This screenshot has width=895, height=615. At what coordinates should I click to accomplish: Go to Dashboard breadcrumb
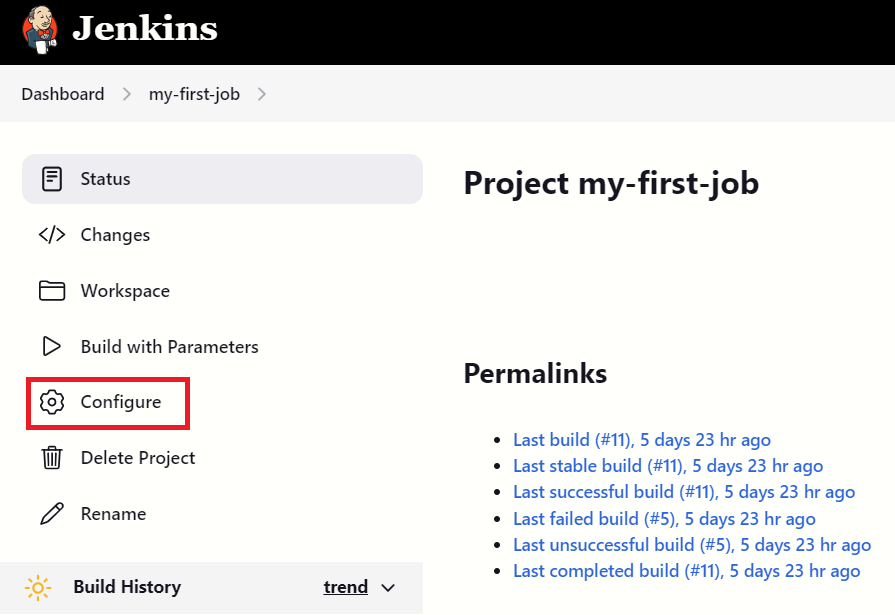pyautogui.click(x=63, y=94)
